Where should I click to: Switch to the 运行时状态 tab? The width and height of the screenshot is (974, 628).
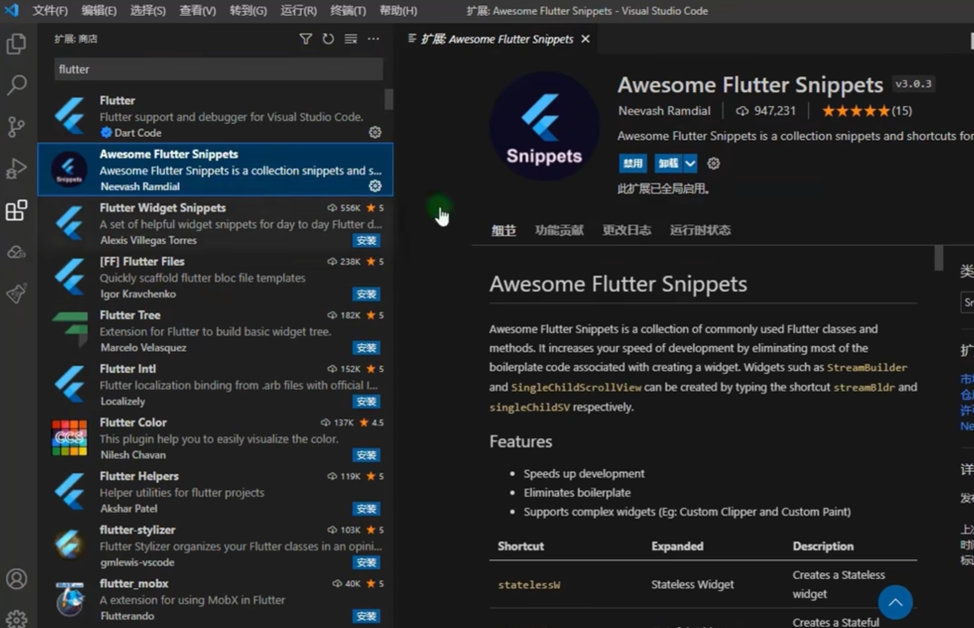click(700, 230)
